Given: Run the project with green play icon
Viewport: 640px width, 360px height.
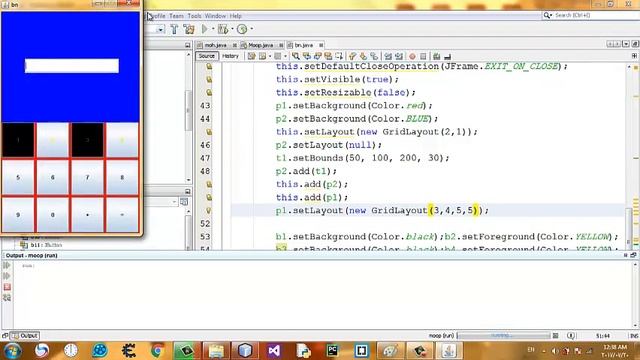Looking at the screenshot, I should (204, 29).
